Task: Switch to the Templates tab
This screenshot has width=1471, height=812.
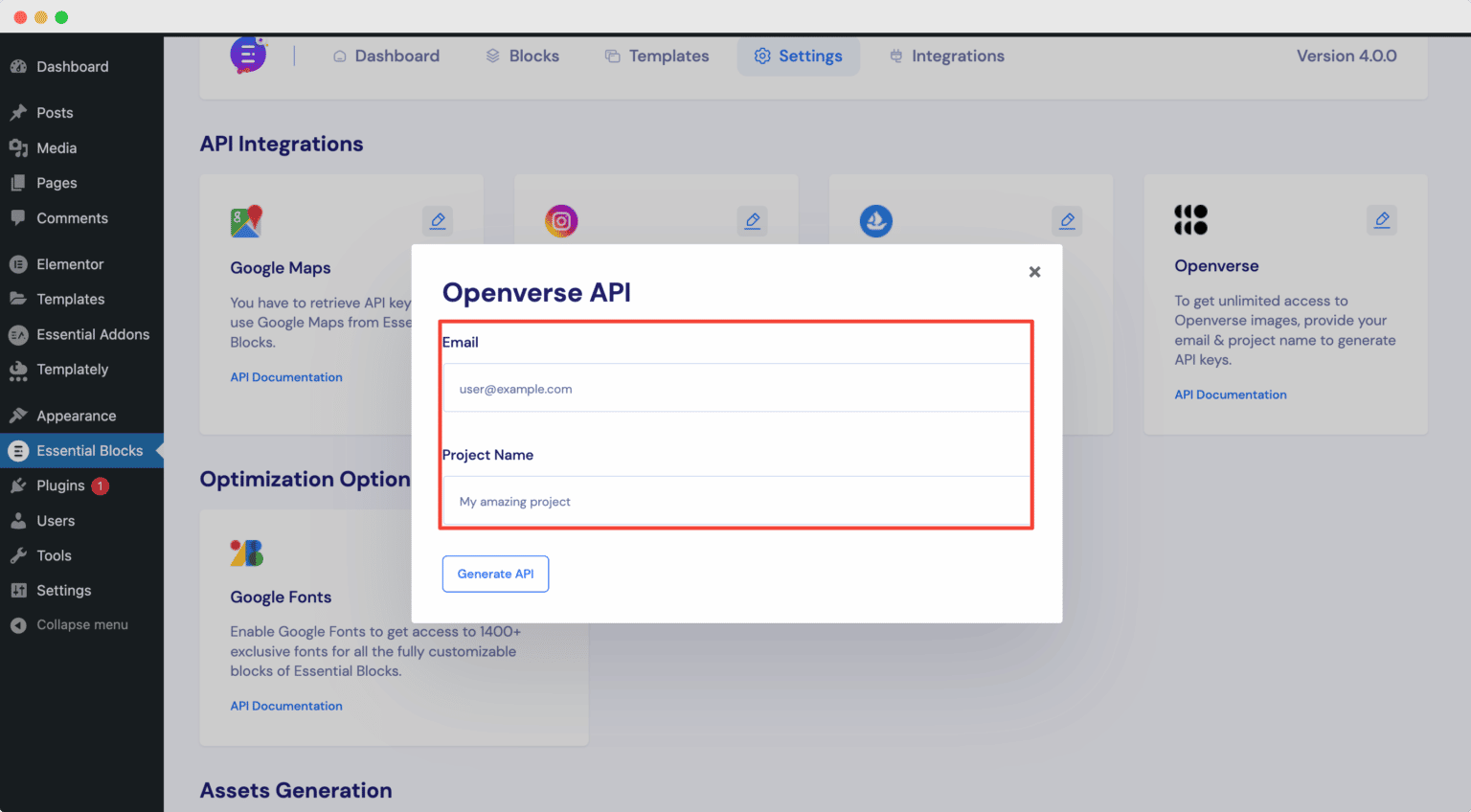Action: [657, 56]
